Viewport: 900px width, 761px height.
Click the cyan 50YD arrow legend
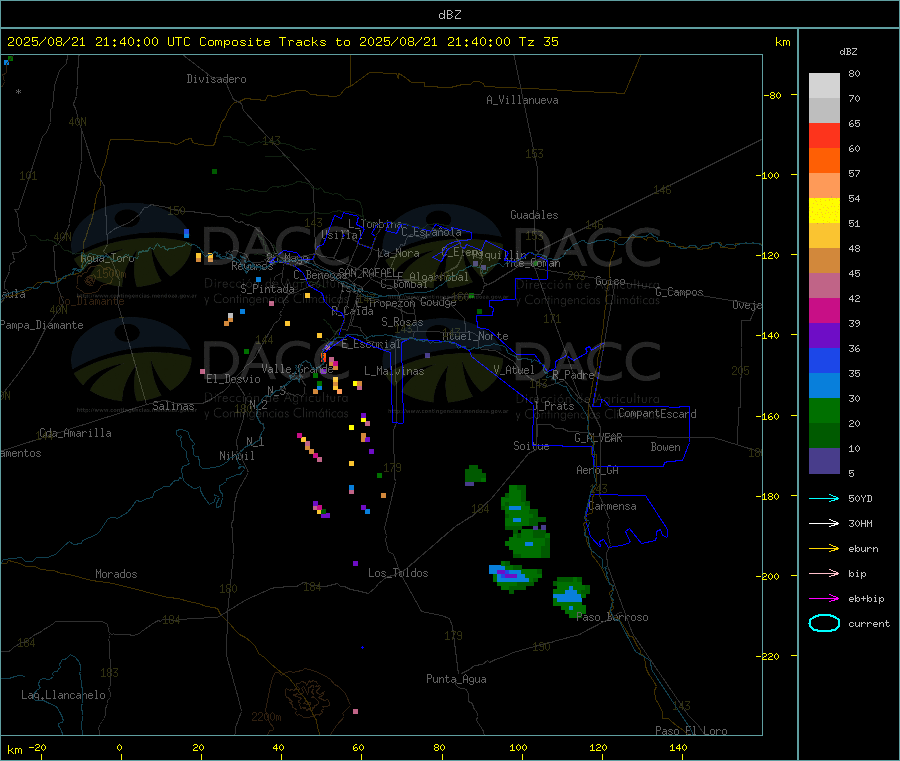coord(824,498)
